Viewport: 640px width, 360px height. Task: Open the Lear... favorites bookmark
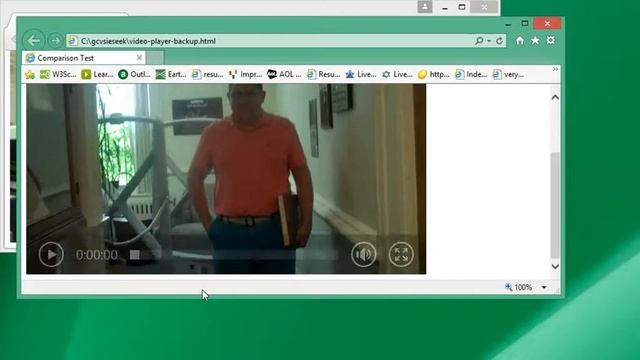[97, 74]
